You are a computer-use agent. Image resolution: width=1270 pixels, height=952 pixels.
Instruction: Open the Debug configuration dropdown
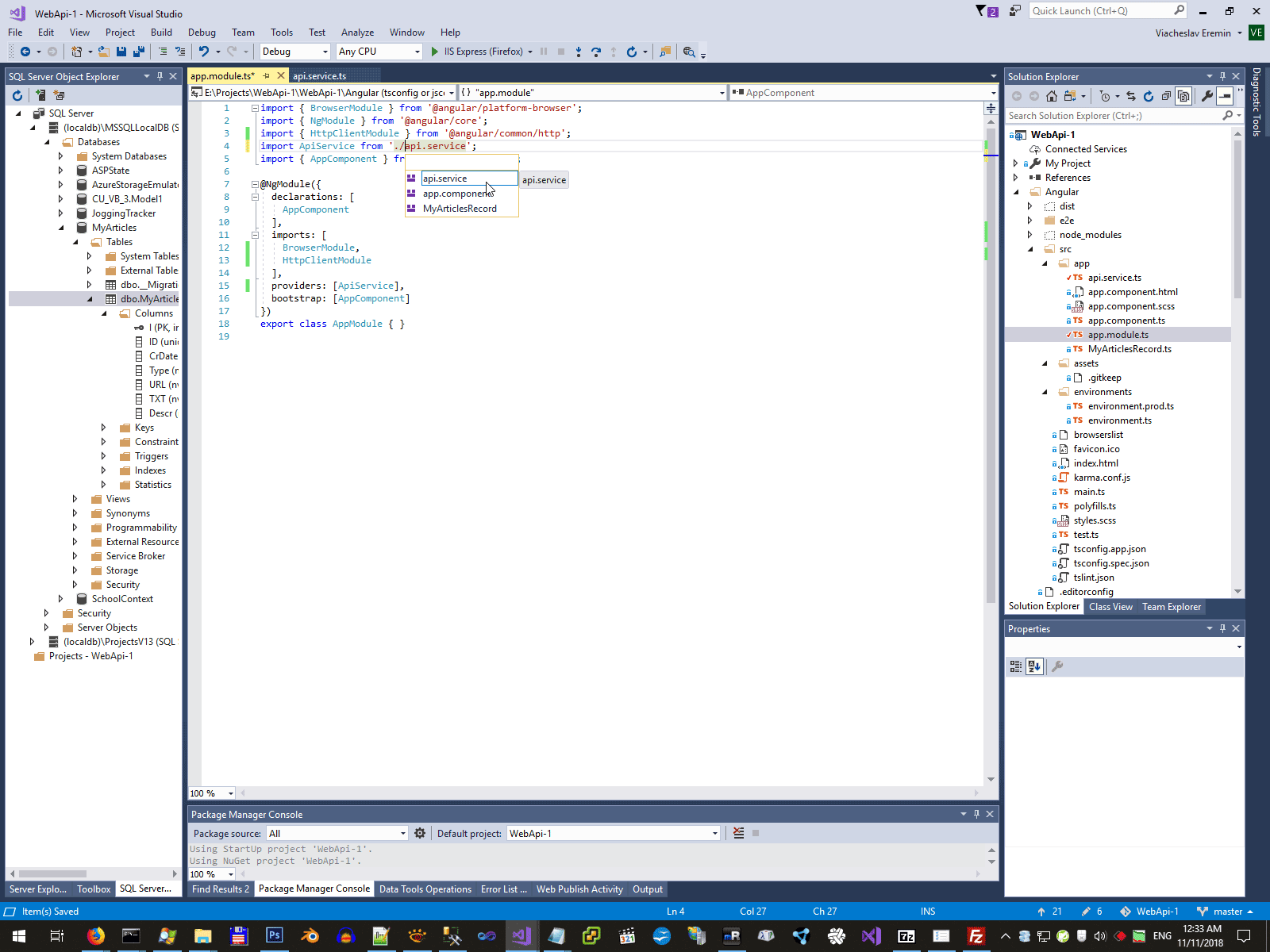click(294, 52)
